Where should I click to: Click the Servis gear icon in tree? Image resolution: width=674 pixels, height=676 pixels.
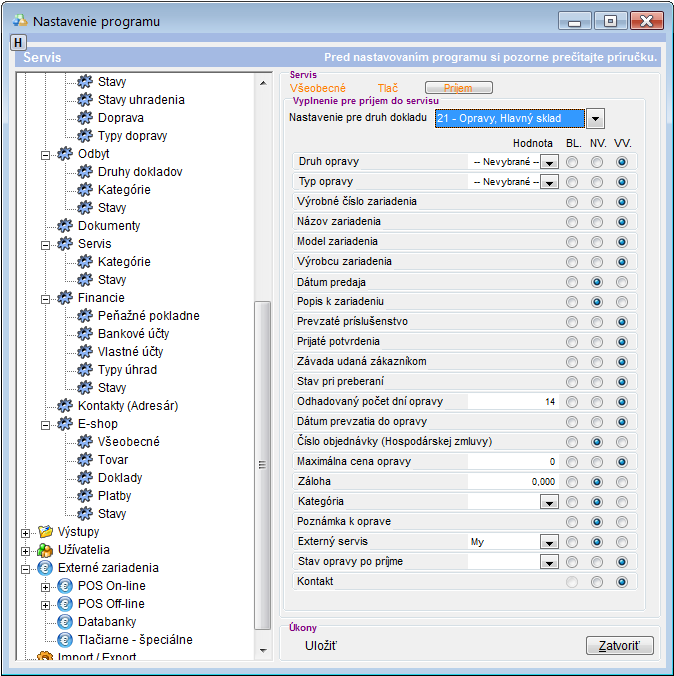click(65, 244)
